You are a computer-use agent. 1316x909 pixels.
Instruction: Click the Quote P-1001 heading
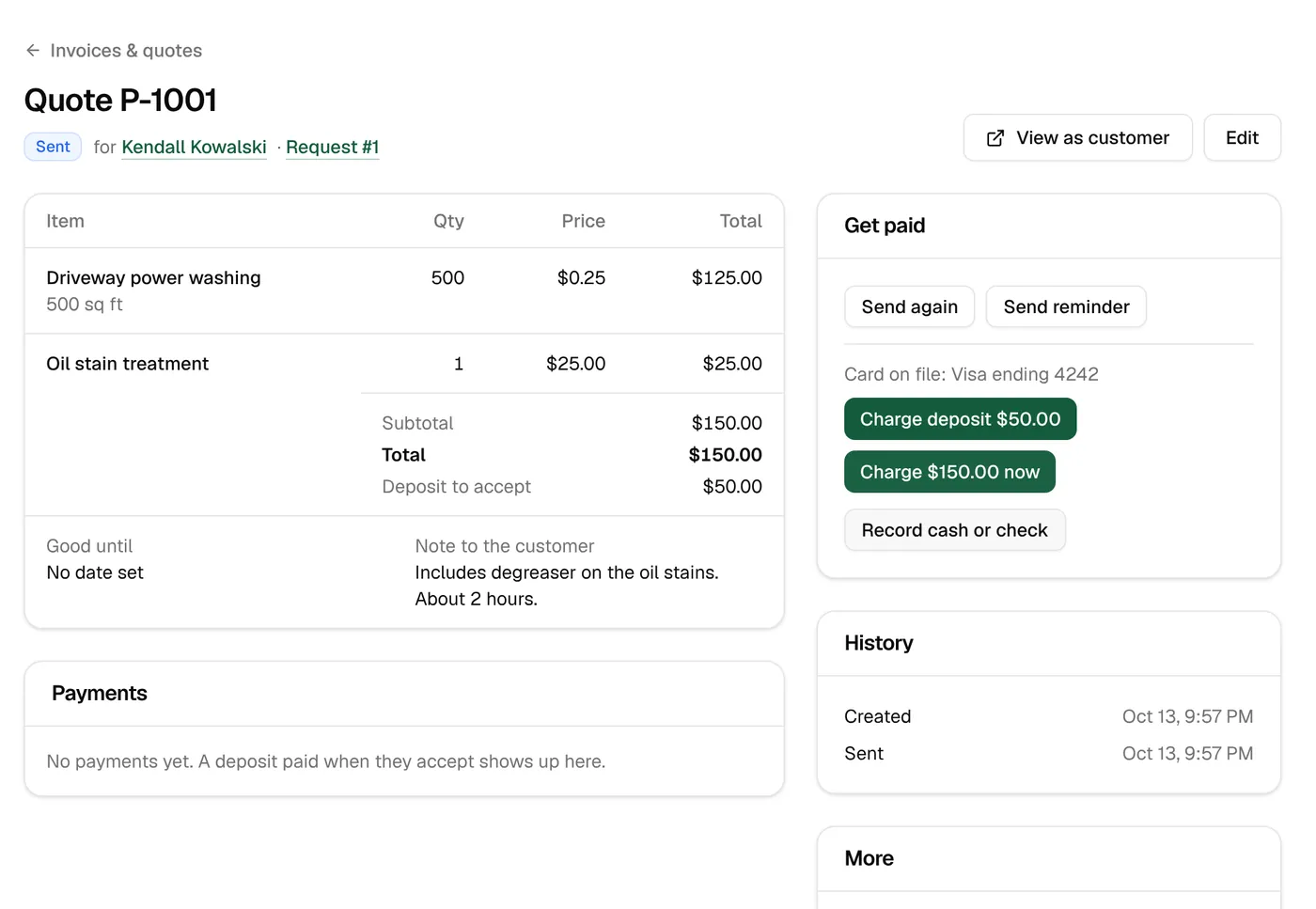click(x=120, y=100)
